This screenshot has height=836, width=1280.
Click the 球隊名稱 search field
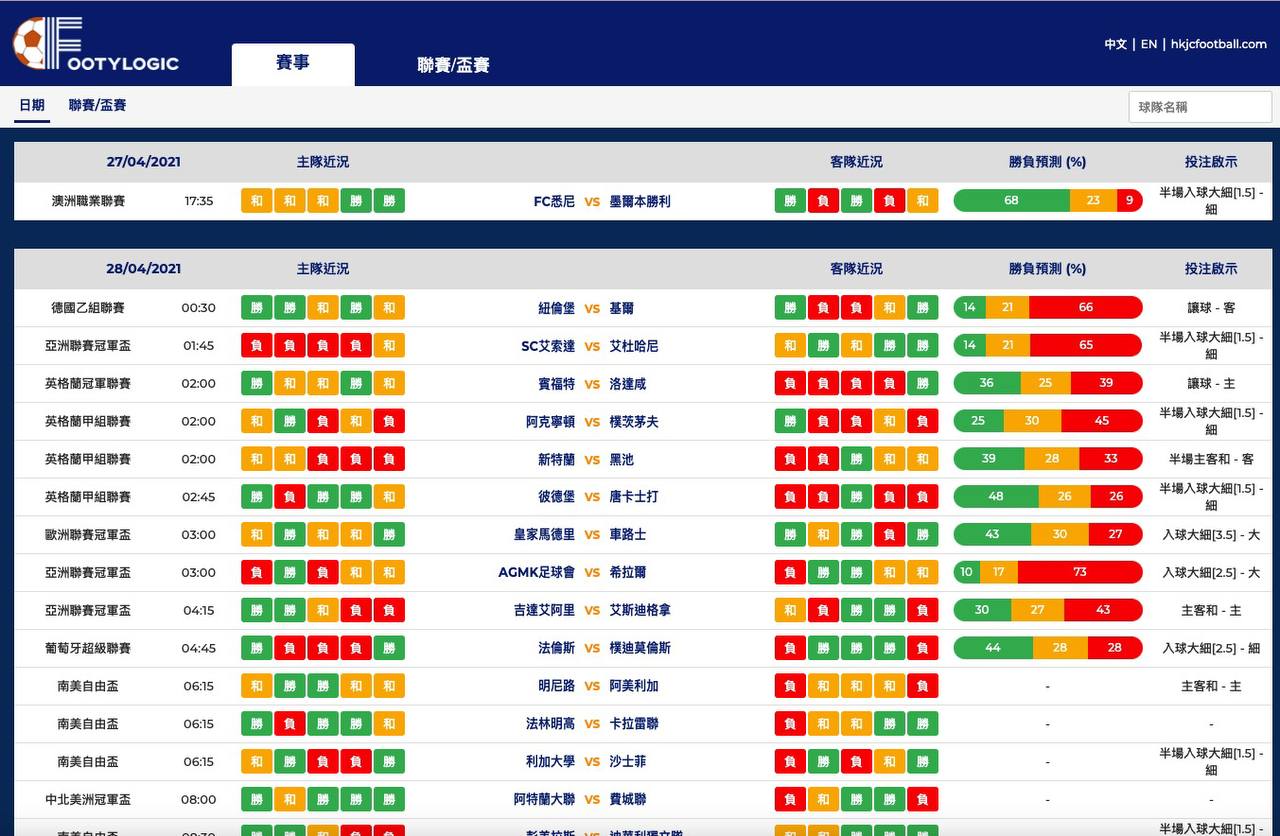(x=1200, y=107)
